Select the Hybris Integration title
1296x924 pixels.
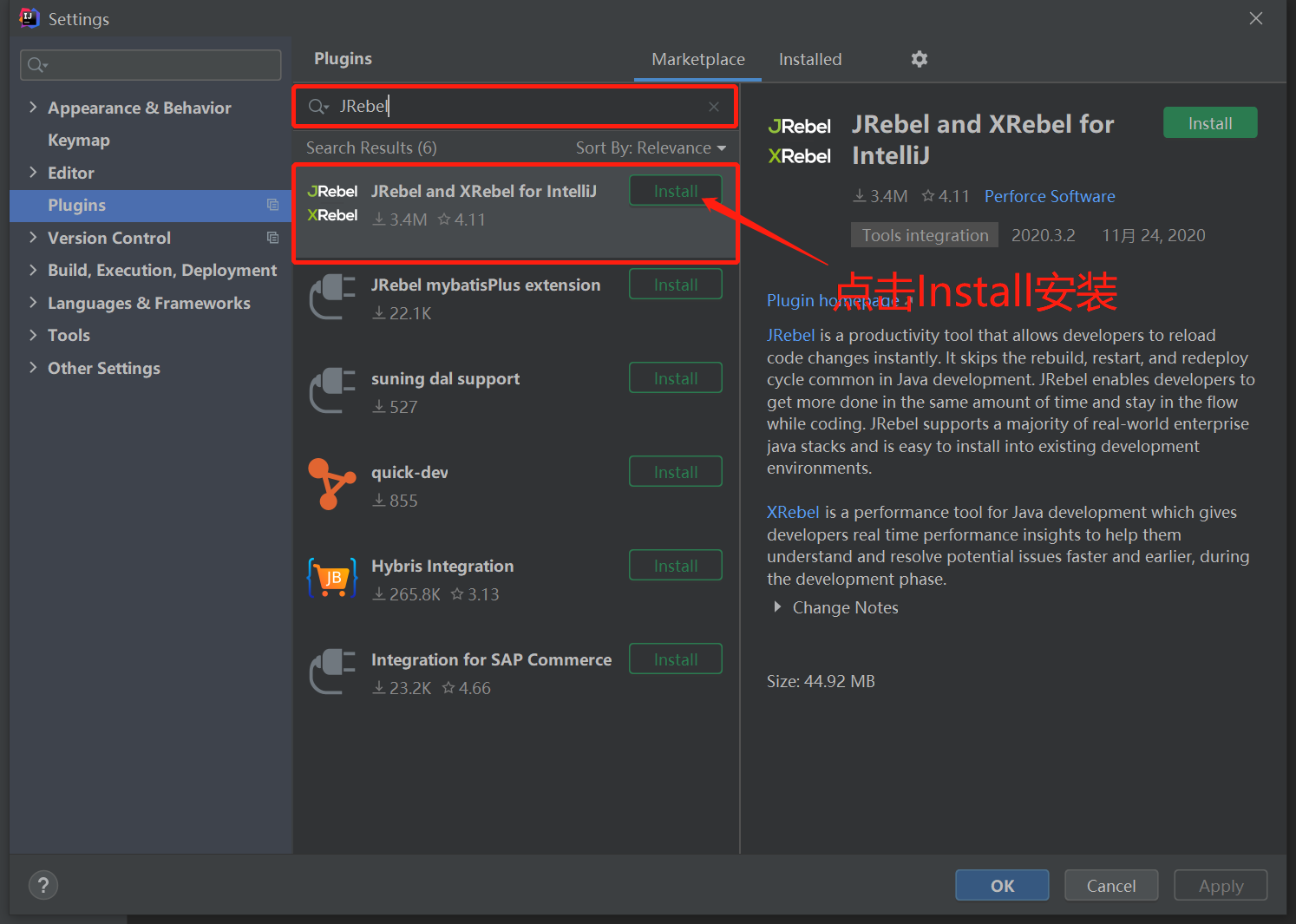tap(442, 566)
